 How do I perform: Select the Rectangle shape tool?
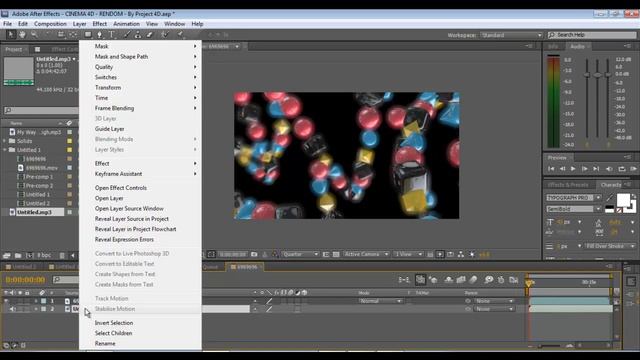click(88, 35)
